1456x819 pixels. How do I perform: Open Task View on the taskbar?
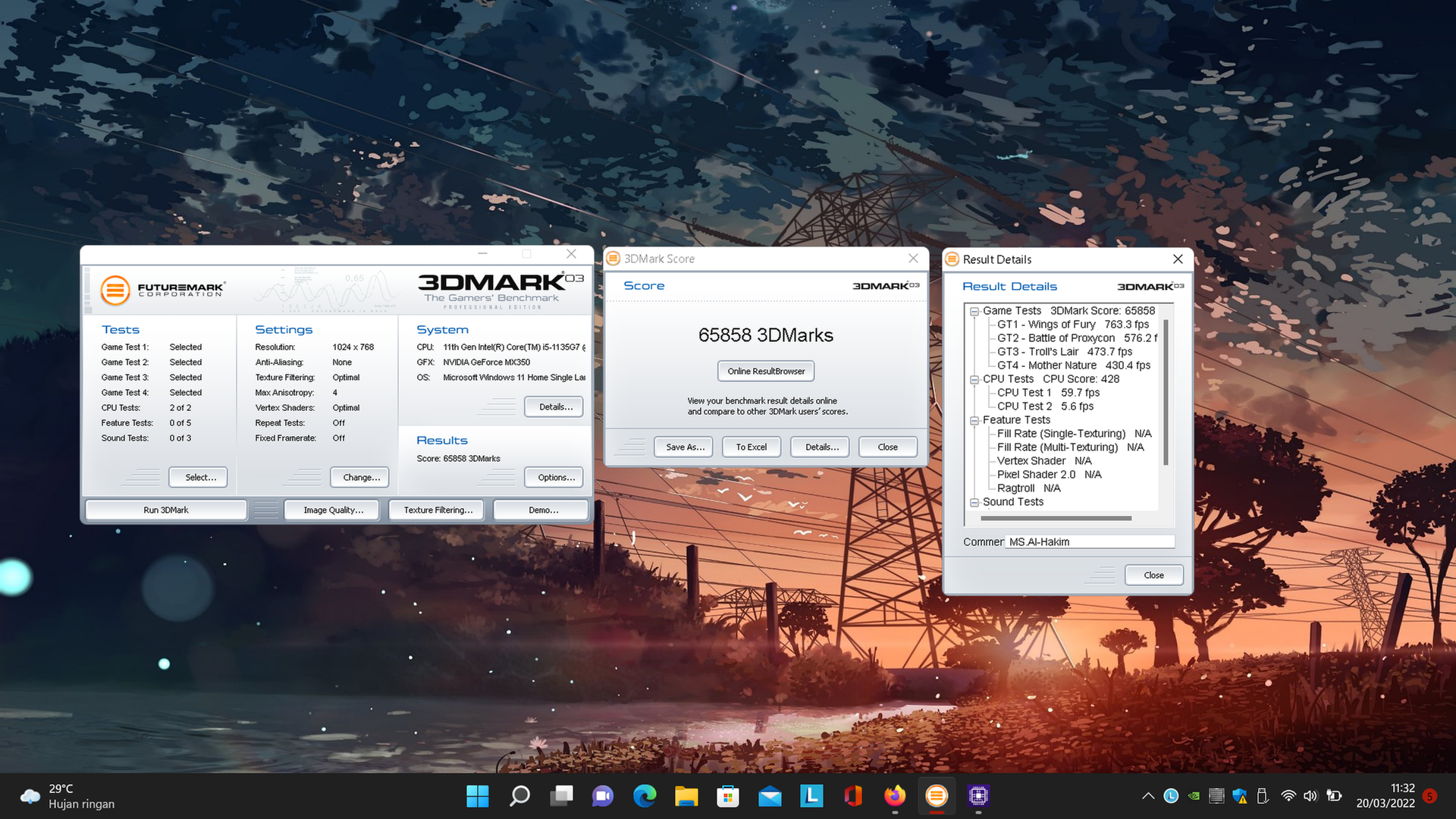point(561,795)
